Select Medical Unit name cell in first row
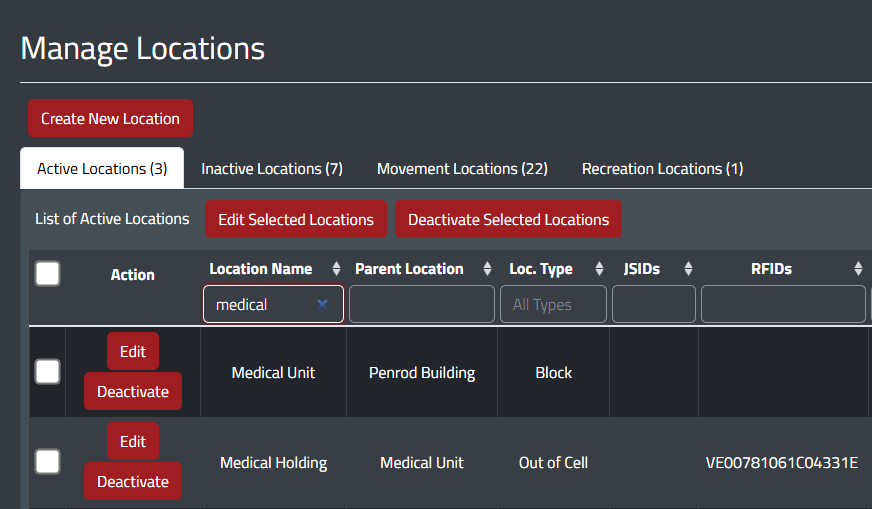This screenshot has height=509, width=872. pyautogui.click(x=274, y=373)
